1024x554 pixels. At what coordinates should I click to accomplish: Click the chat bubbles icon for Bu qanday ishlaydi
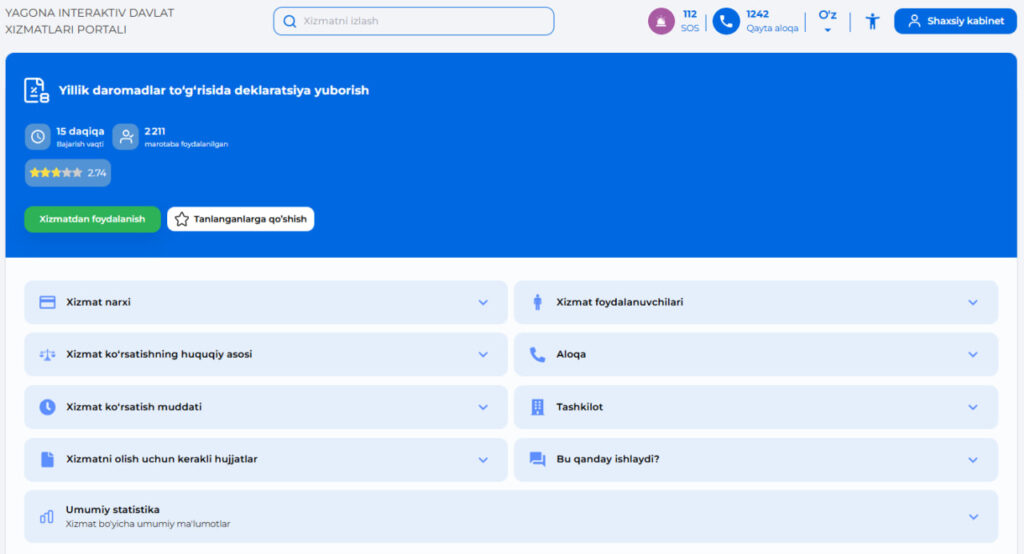537,460
